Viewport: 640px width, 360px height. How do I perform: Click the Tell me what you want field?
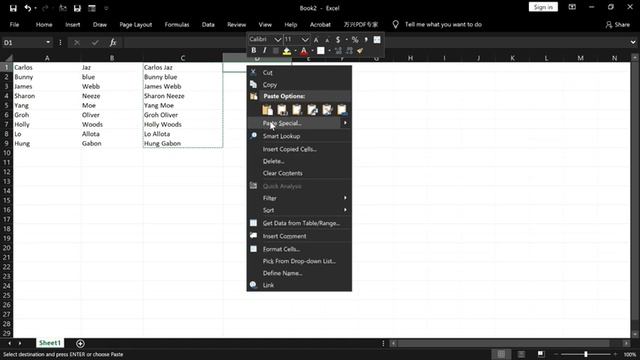click(443, 24)
